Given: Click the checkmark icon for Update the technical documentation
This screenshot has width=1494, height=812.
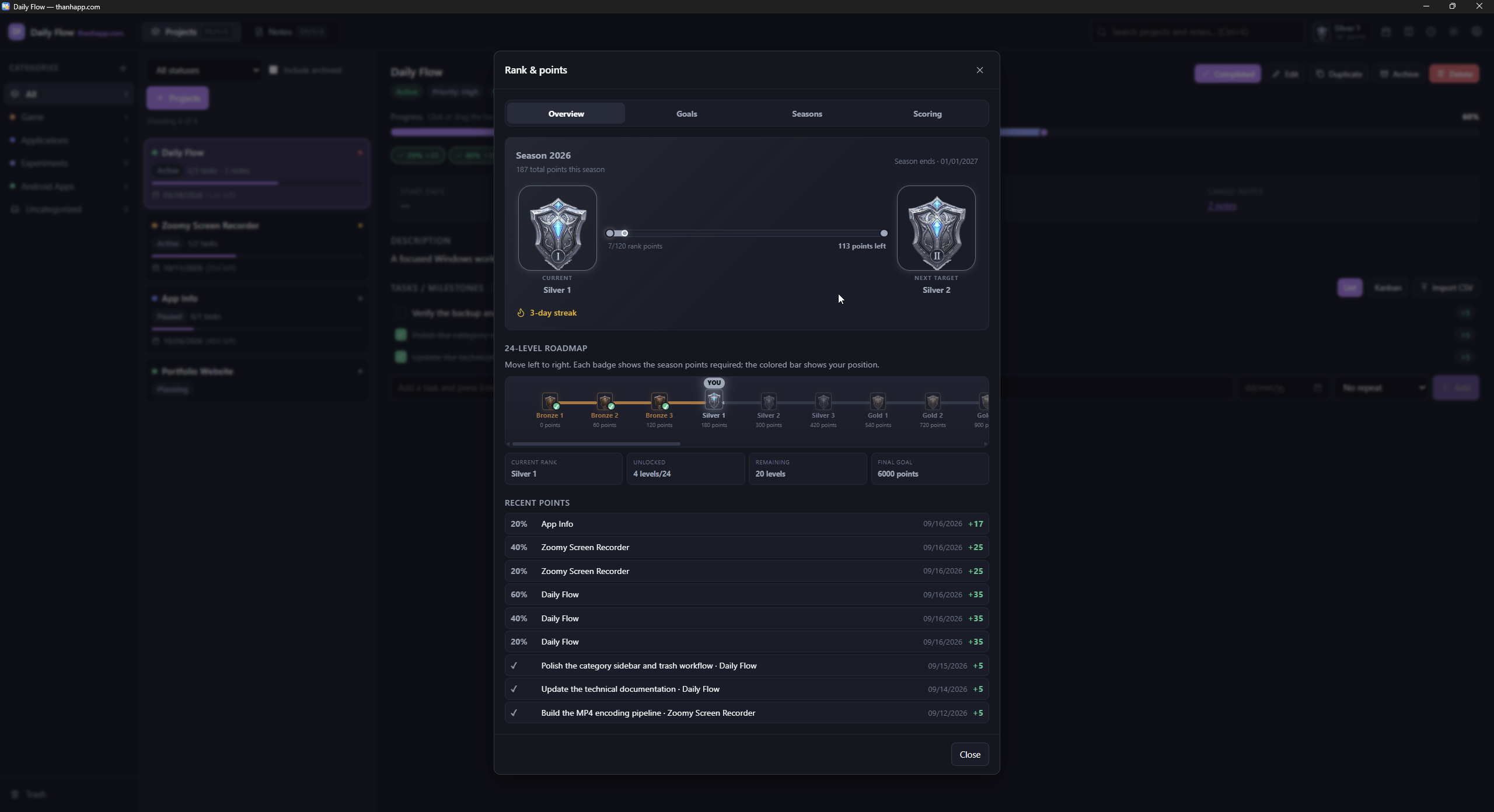Looking at the screenshot, I should pos(514,689).
